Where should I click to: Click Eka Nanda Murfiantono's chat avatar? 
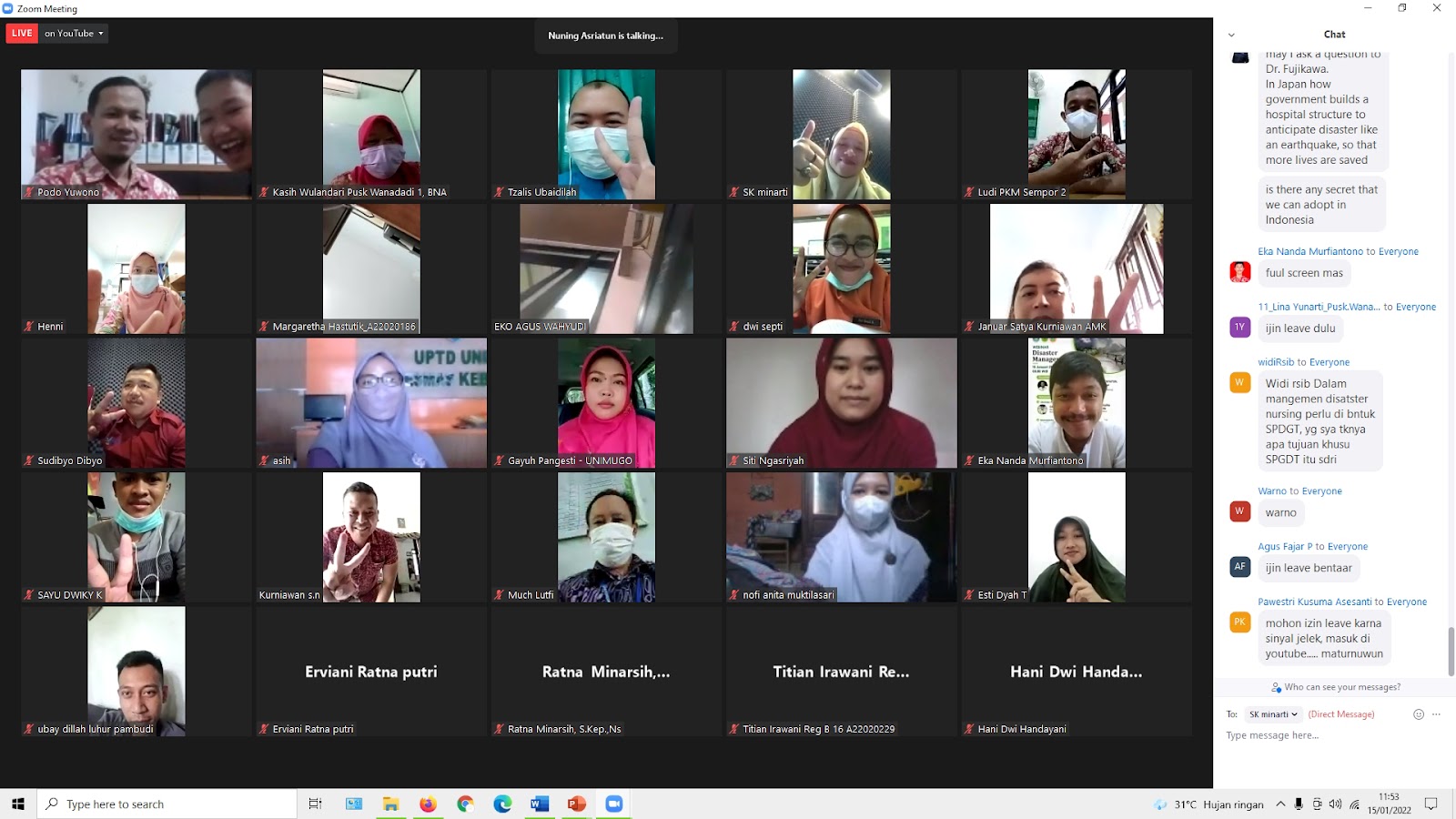[x=1239, y=272]
